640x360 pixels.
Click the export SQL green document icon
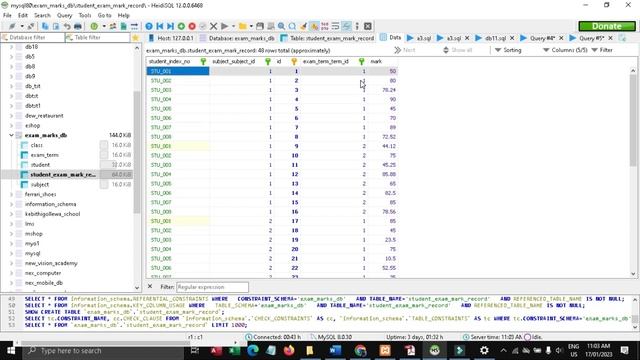point(123,26)
